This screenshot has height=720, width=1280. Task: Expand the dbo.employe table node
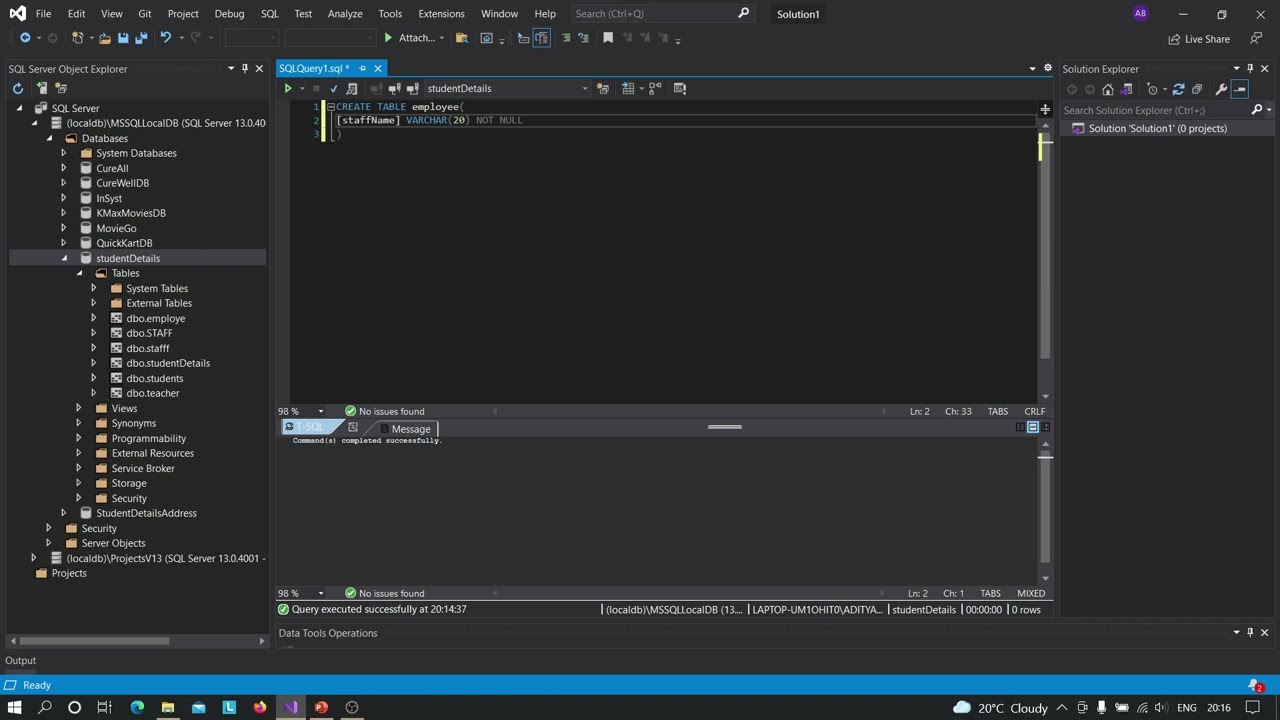[94, 318]
